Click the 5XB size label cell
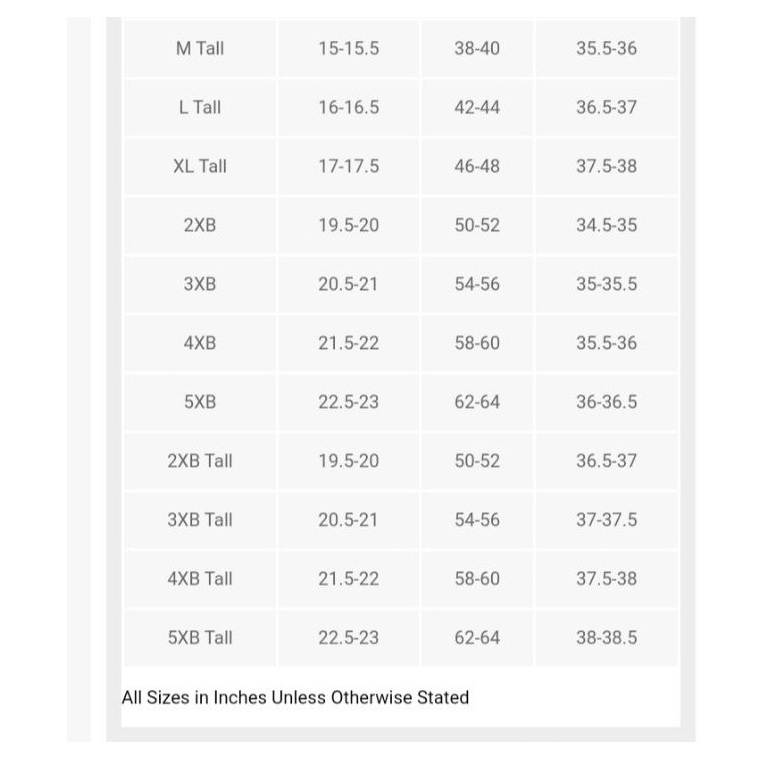 coord(200,402)
